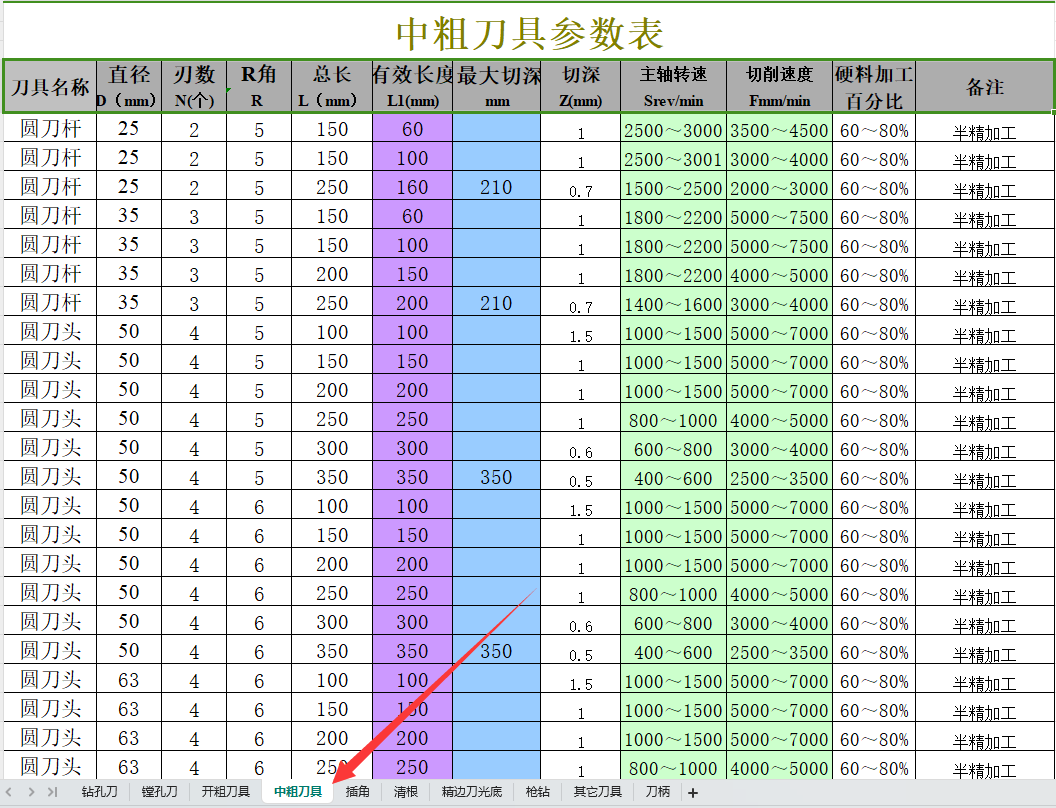1056x808 pixels.
Task: Click the 切深 Z(mm) header cell
Action: [581, 87]
